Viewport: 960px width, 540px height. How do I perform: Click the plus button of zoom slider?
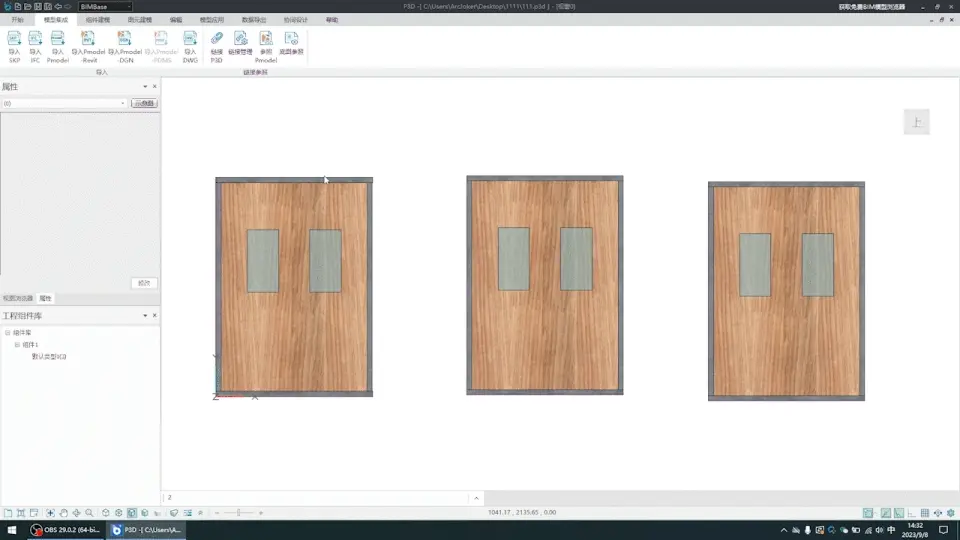pyautogui.click(x=261, y=513)
